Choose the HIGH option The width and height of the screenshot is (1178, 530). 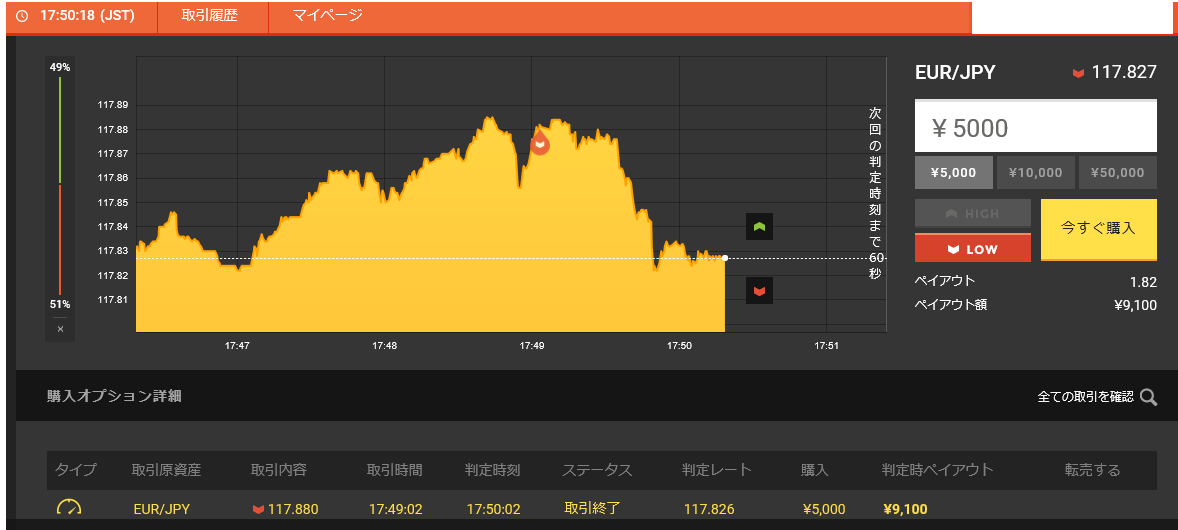(x=972, y=213)
